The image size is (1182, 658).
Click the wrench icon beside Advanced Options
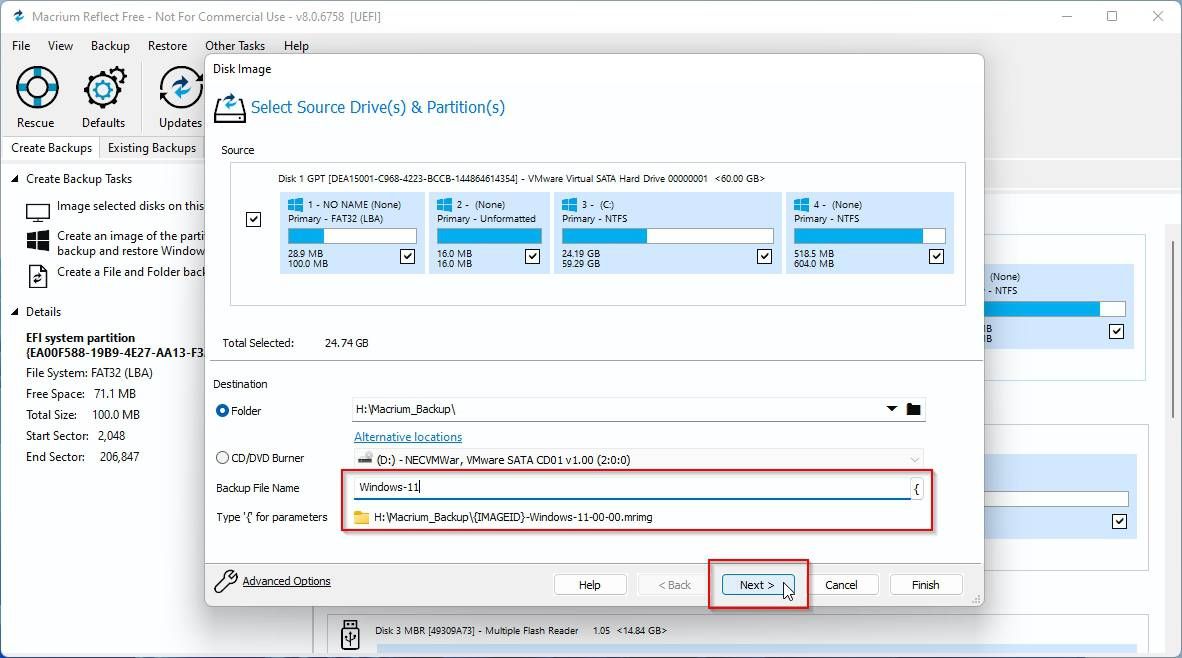point(225,581)
